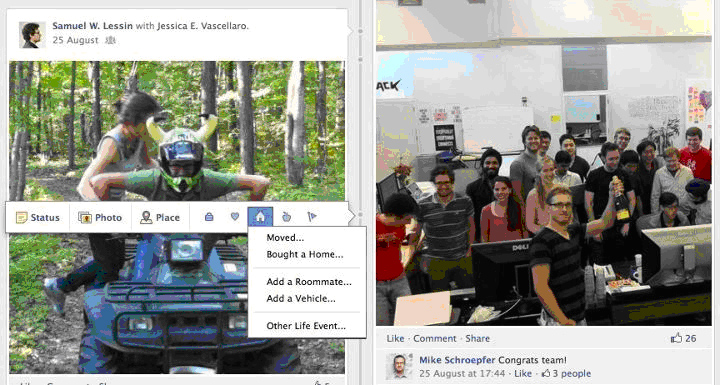Open Jessica E. Vascellaro's profile link
The image size is (720, 385).
(202, 26)
